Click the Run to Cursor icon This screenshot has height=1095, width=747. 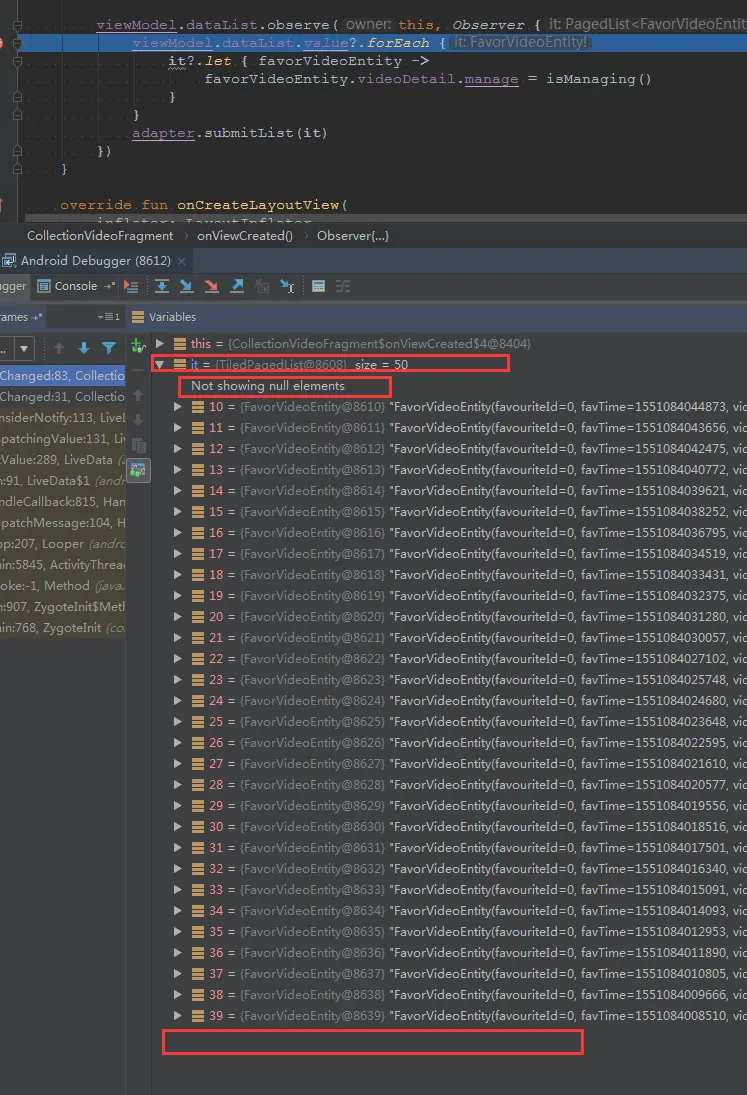[287, 286]
